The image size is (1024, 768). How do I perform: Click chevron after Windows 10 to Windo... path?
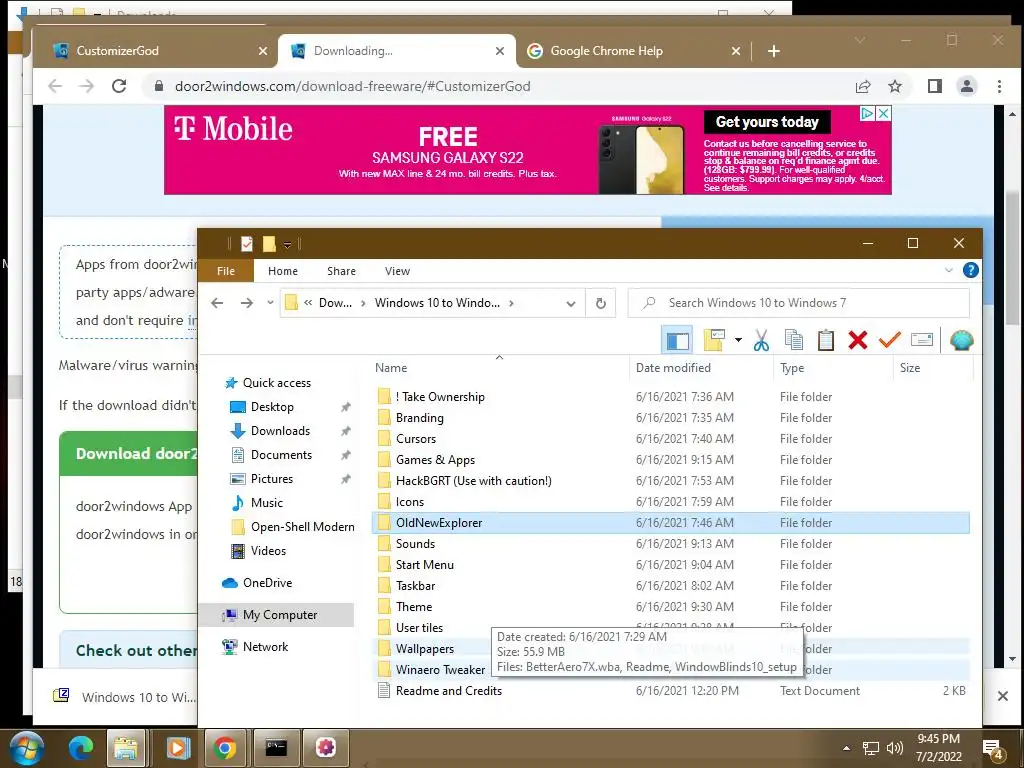tap(511, 303)
